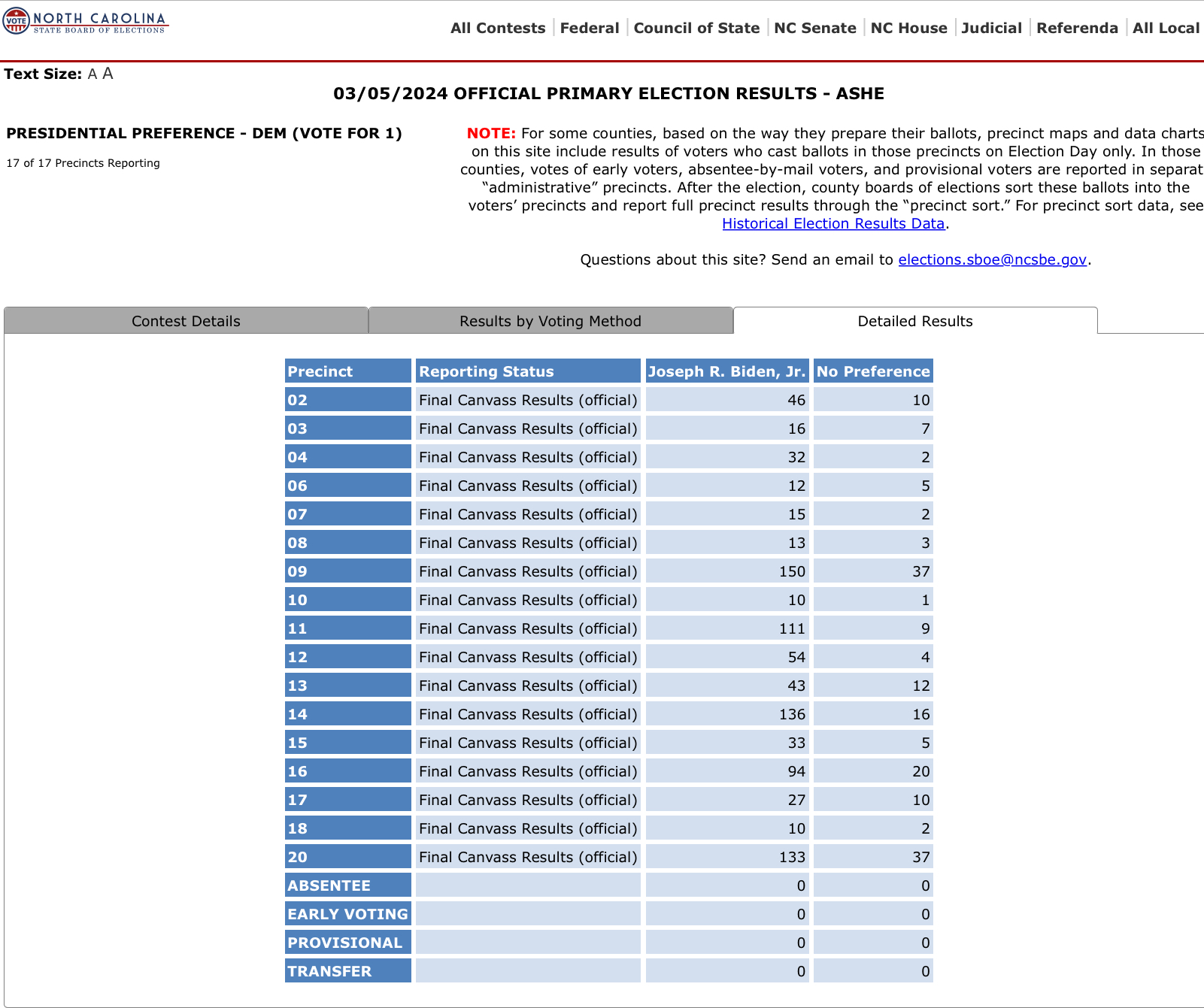Click Biden vote count 94 for precinct 16
This screenshot has width=1204, height=1008.
727,771
